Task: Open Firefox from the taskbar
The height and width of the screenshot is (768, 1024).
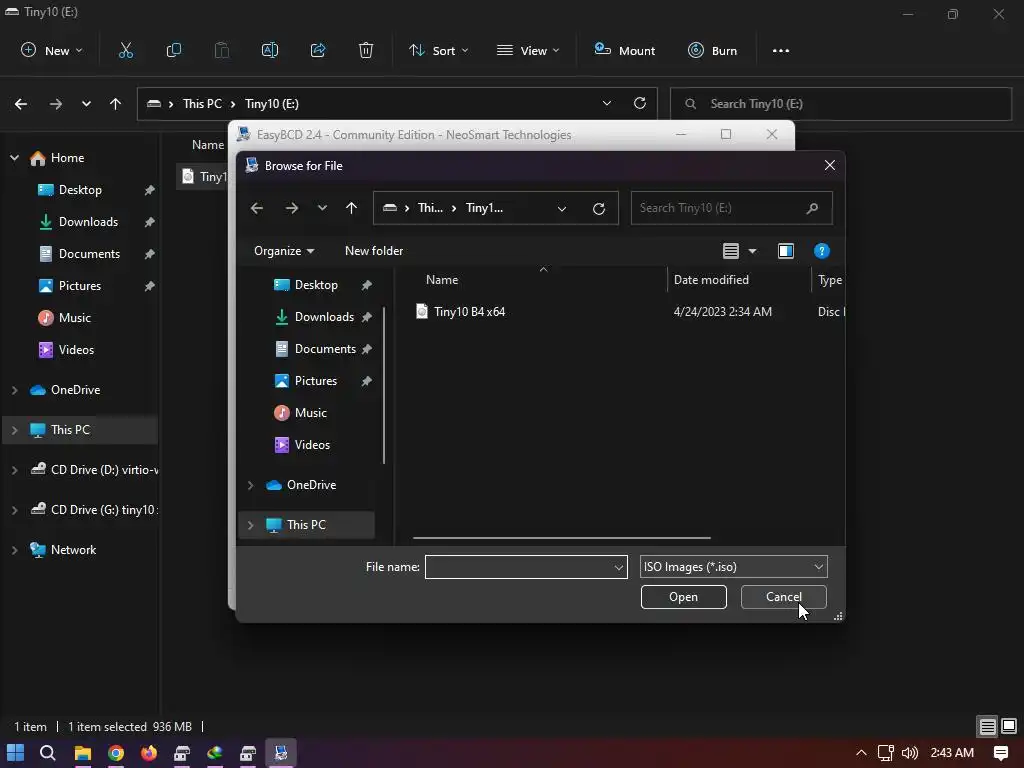Action: 149,753
